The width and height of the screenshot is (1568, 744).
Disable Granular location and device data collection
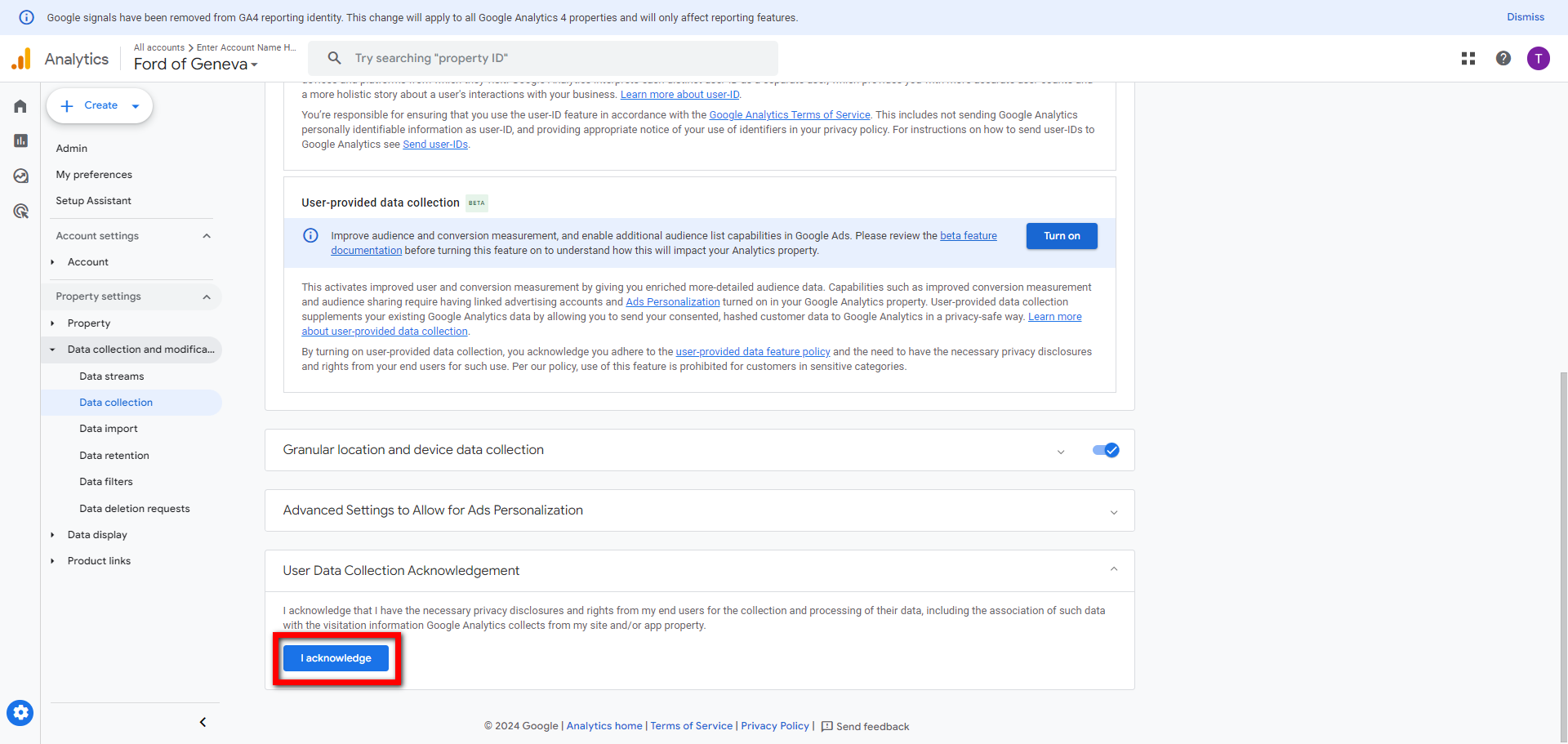coord(1105,450)
